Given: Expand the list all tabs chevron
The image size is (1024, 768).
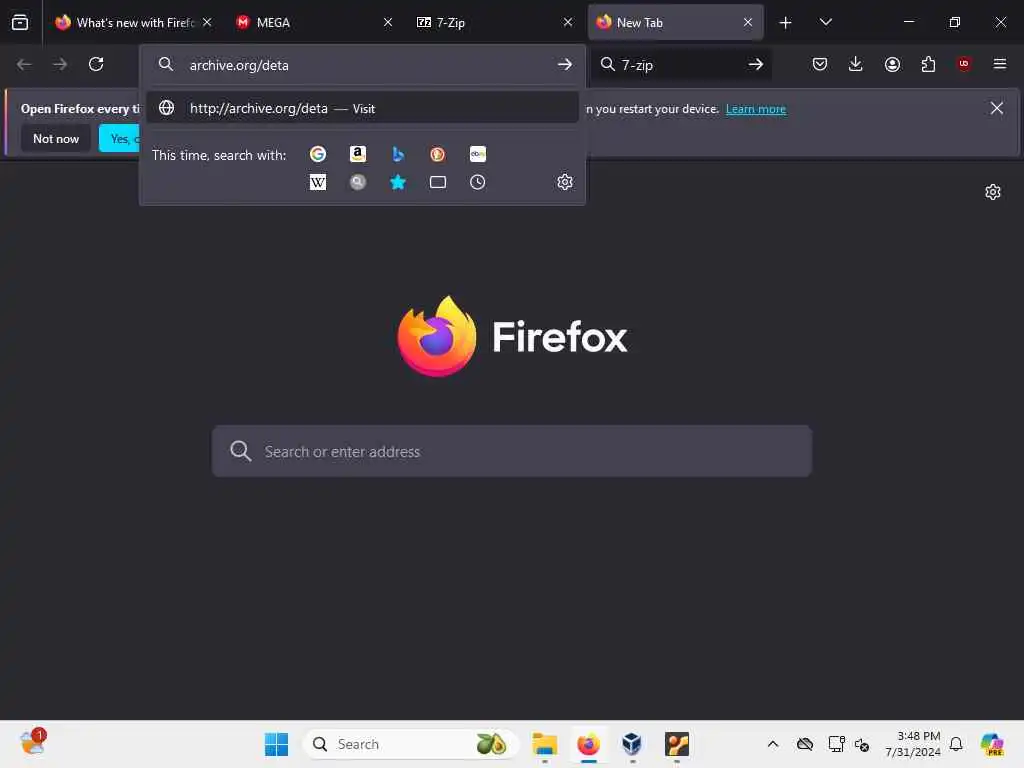Looking at the screenshot, I should click(x=825, y=22).
